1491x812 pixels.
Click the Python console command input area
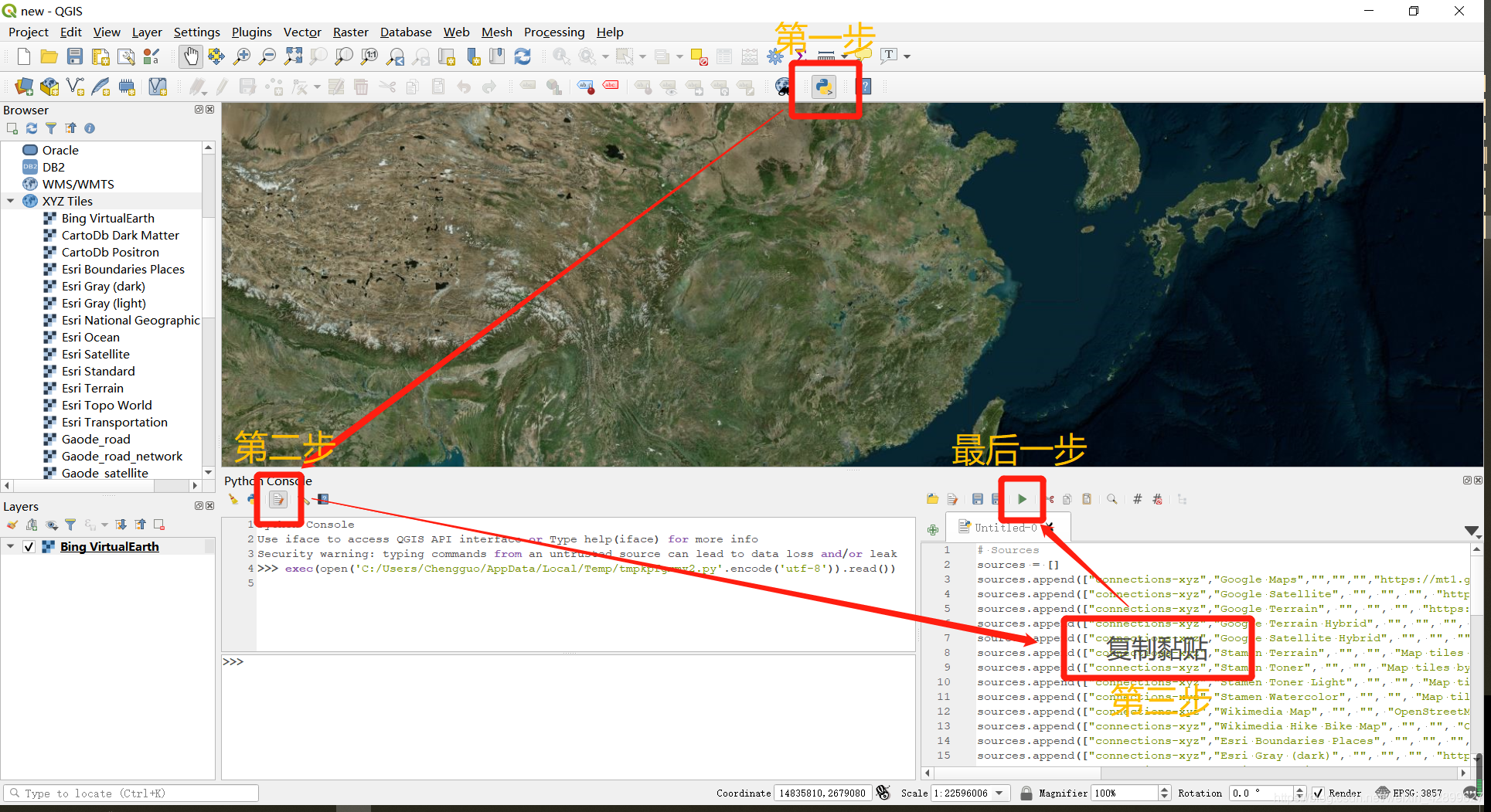[x=568, y=716]
